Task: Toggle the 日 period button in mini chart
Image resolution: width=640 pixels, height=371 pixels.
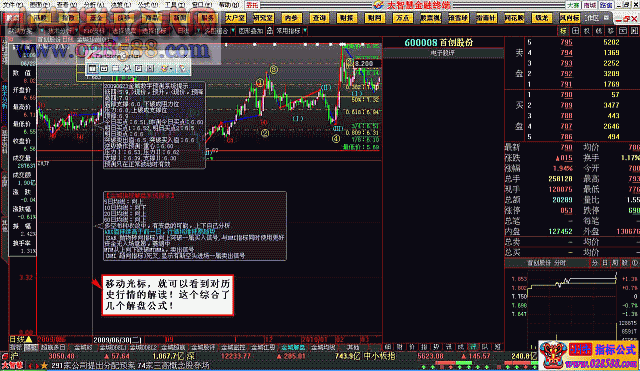Action: pyautogui.click(x=605, y=263)
